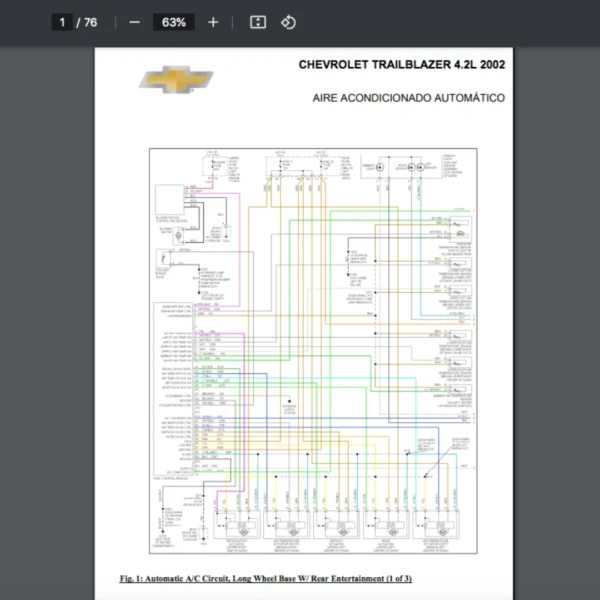The image size is (600, 600).
Task: Select the 63% zoom level field
Action: click(x=174, y=22)
